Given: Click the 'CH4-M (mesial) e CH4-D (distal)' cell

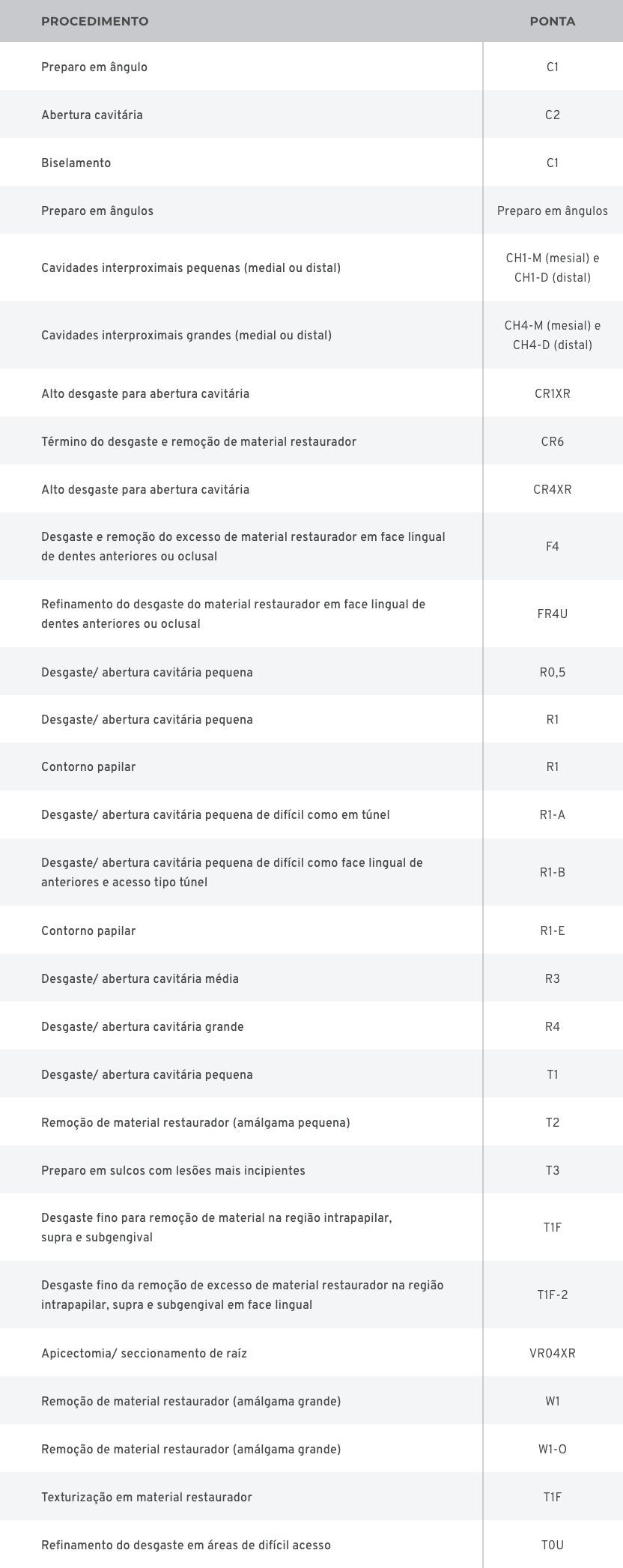Looking at the screenshot, I should coord(553,335).
